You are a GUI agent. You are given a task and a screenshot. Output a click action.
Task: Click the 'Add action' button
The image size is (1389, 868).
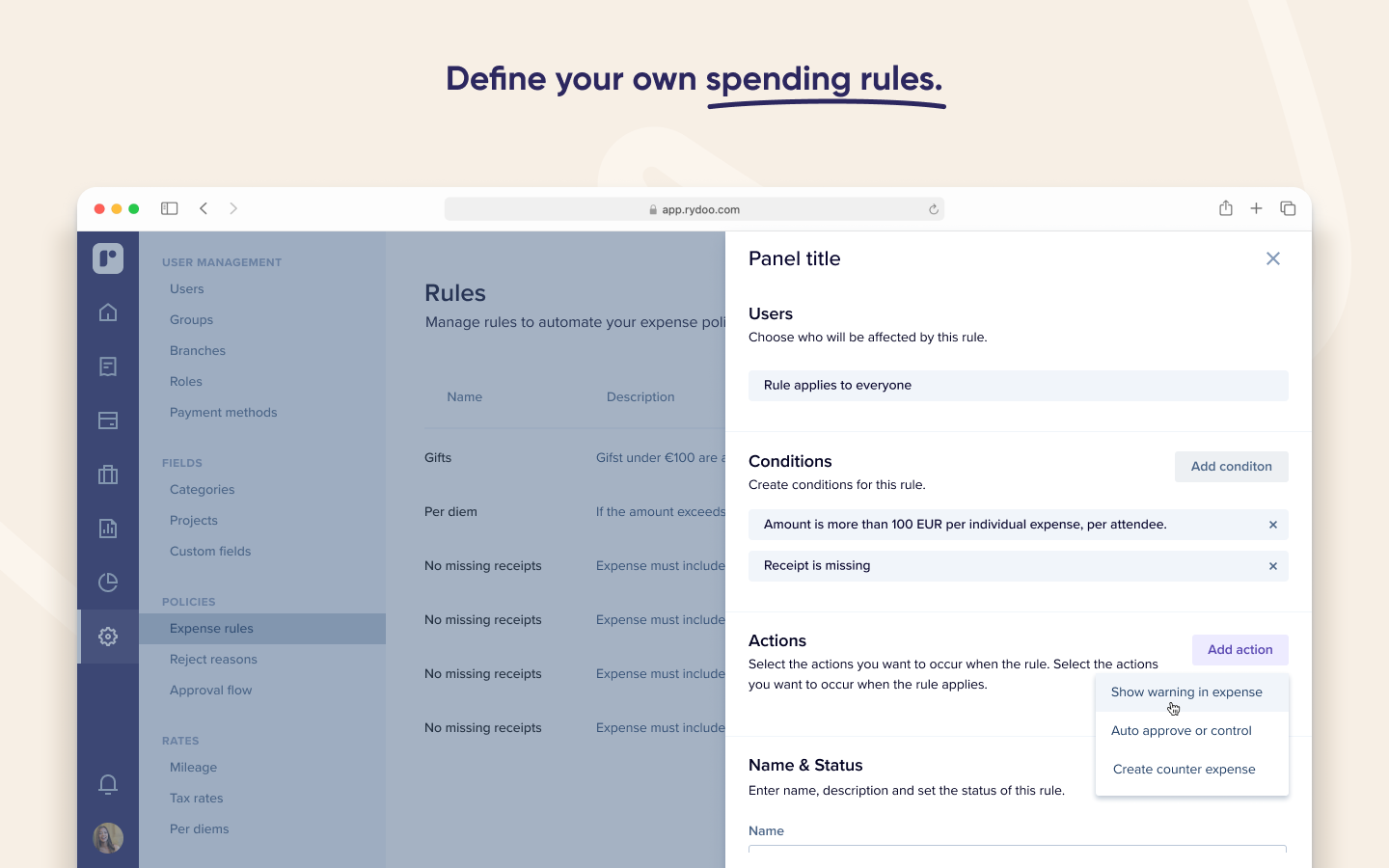click(x=1239, y=650)
